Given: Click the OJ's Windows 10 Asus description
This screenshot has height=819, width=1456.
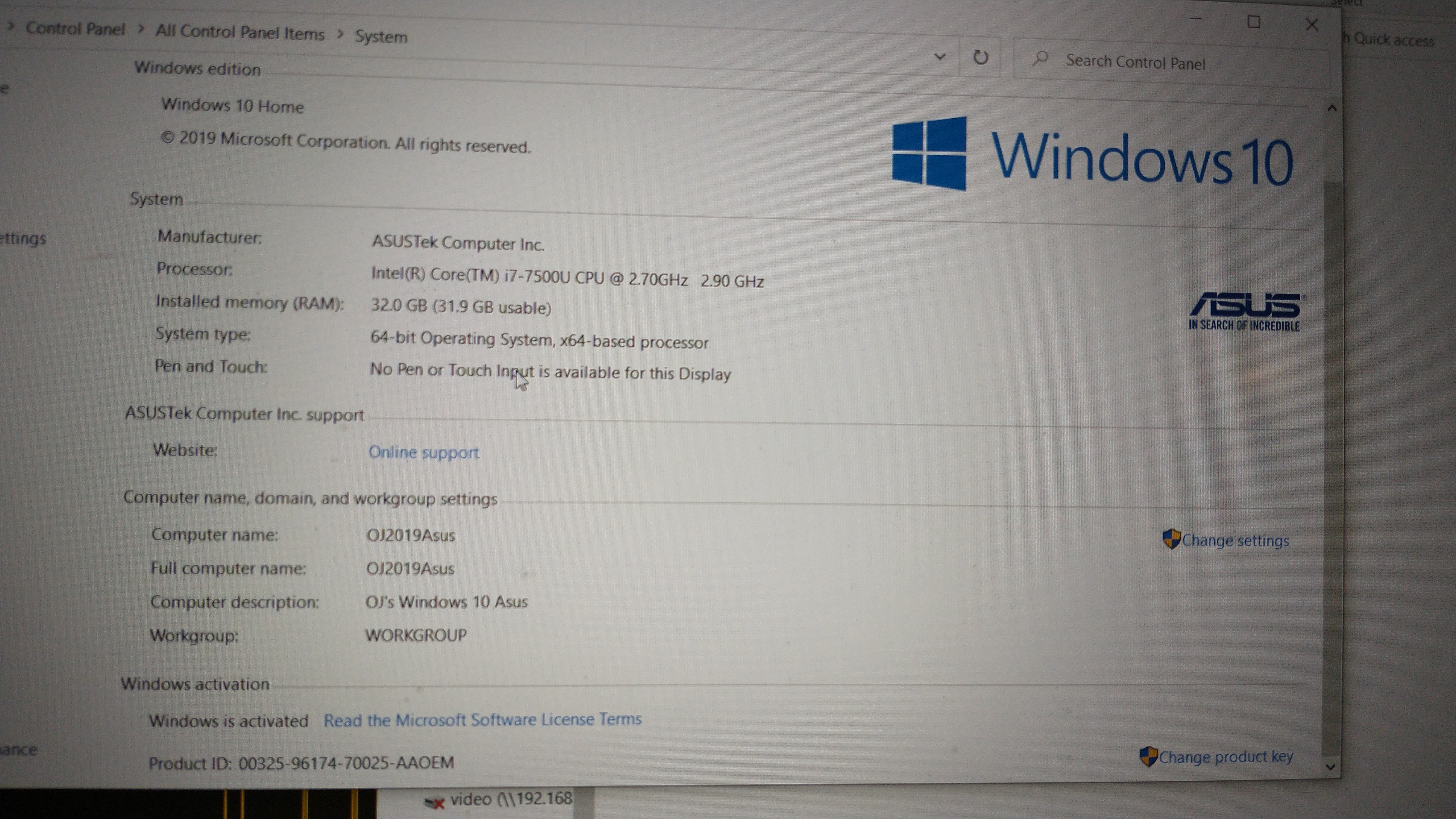Looking at the screenshot, I should 447,601.
